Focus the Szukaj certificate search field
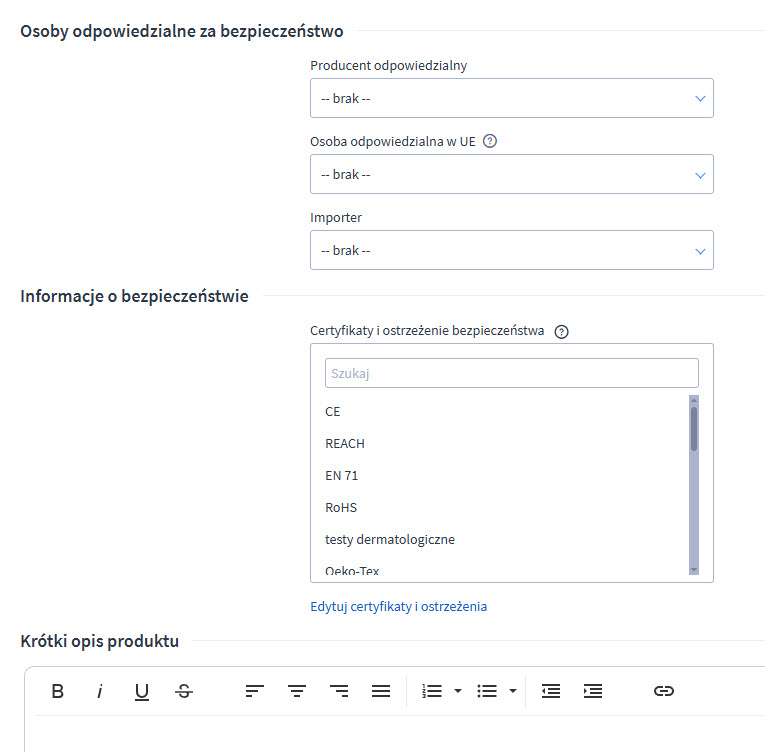765x752 pixels. pos(512,373)
